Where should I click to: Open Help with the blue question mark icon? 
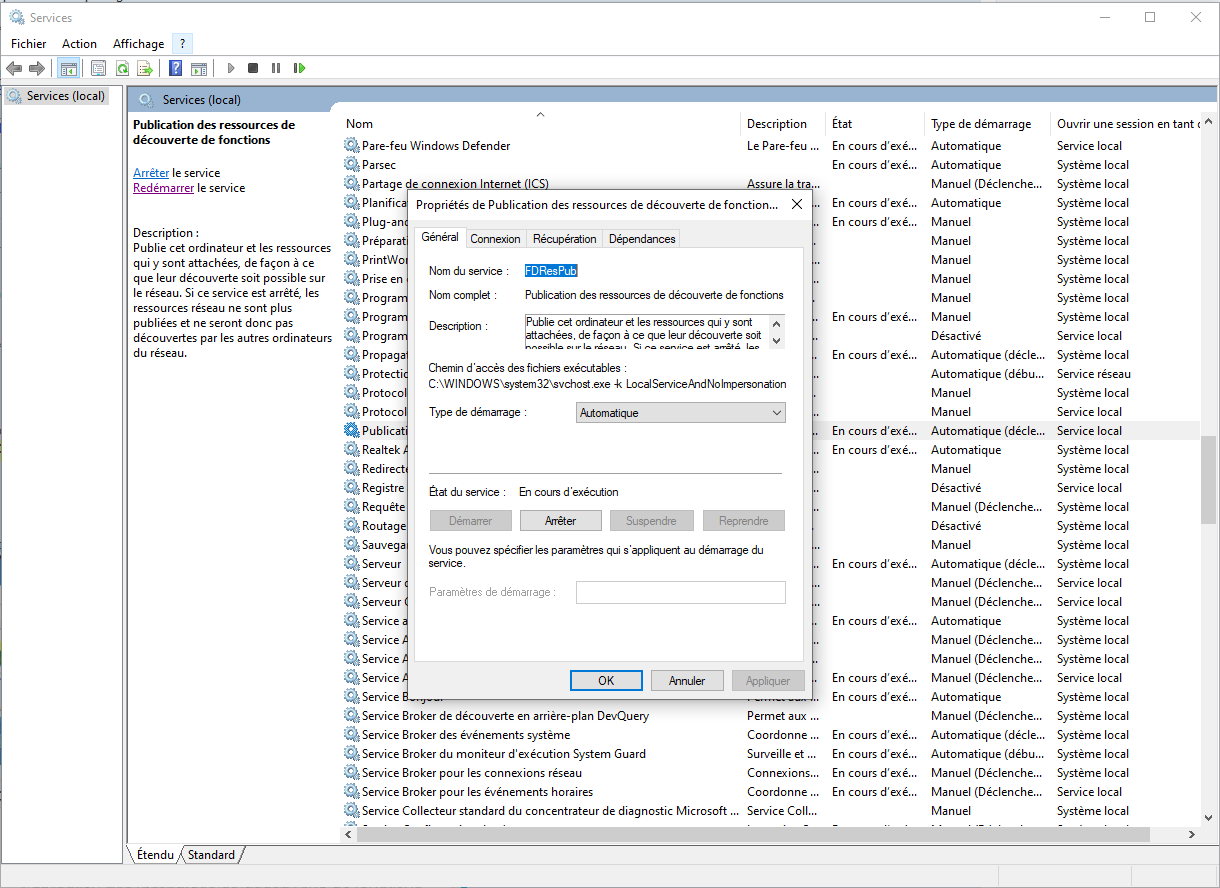pyautogui.click(x=175, y=68)
